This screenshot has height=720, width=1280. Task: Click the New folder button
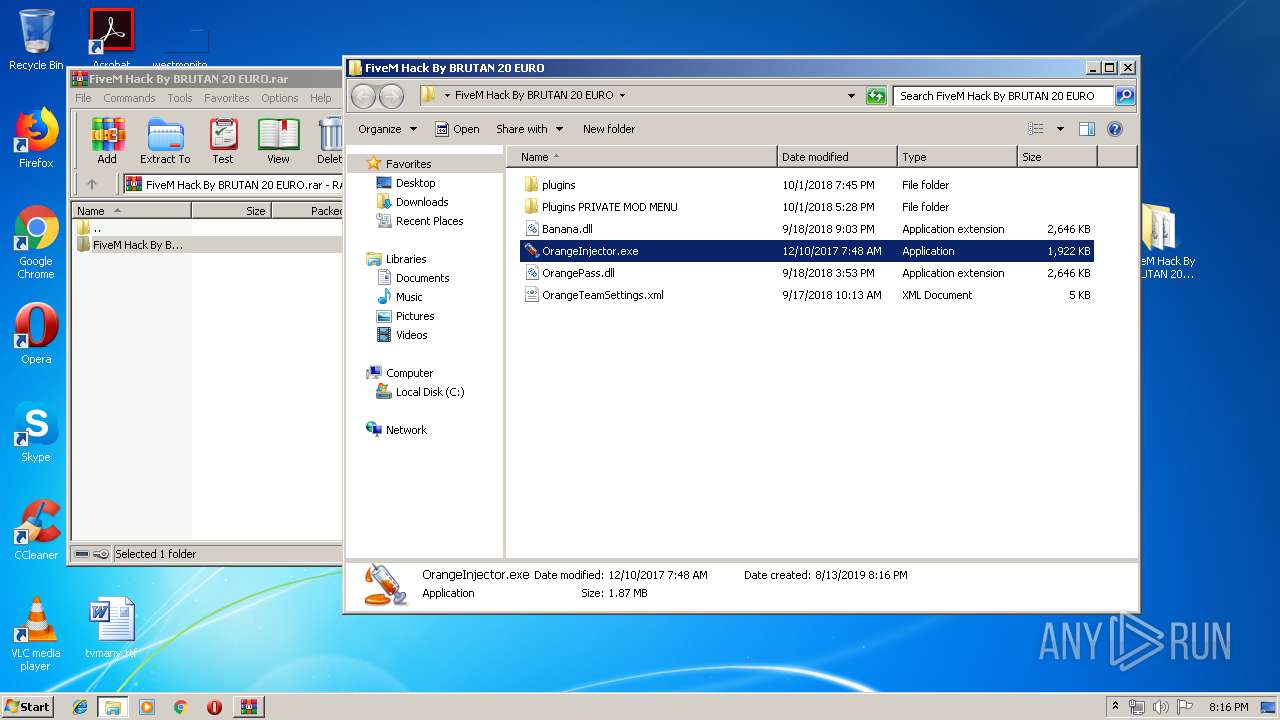(609, 129)
